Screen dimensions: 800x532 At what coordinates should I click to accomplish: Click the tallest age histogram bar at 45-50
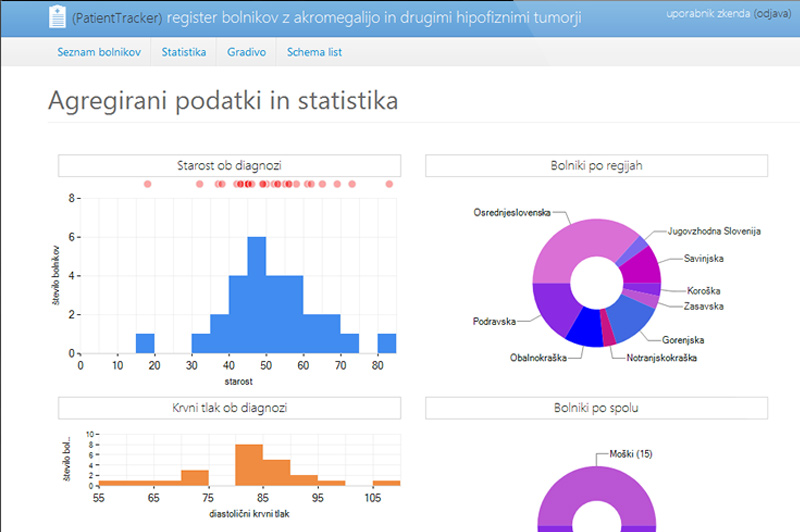[257, 295]
